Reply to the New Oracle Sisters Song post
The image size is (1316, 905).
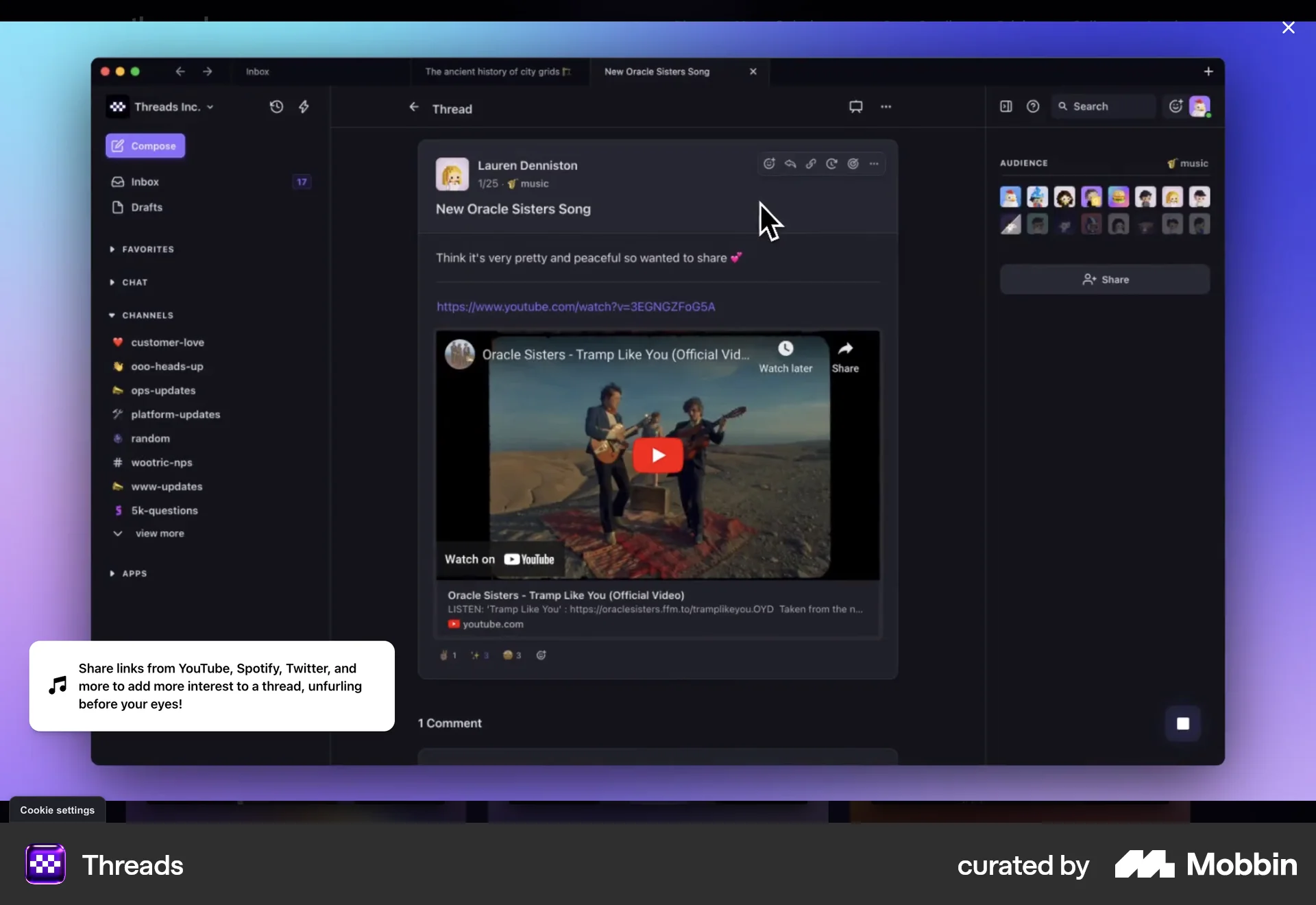point(790,164)
